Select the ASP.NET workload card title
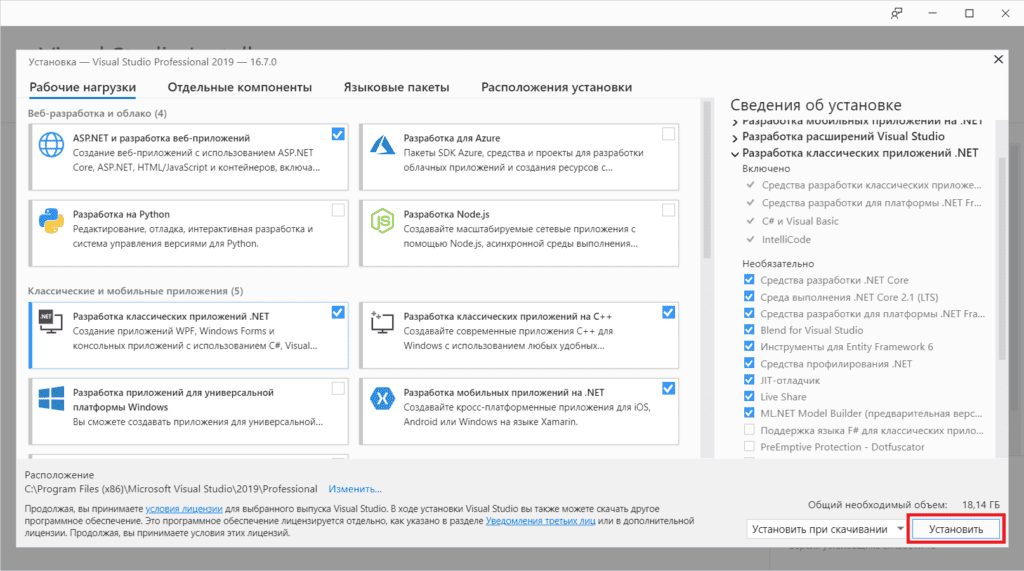 point(161,138)
